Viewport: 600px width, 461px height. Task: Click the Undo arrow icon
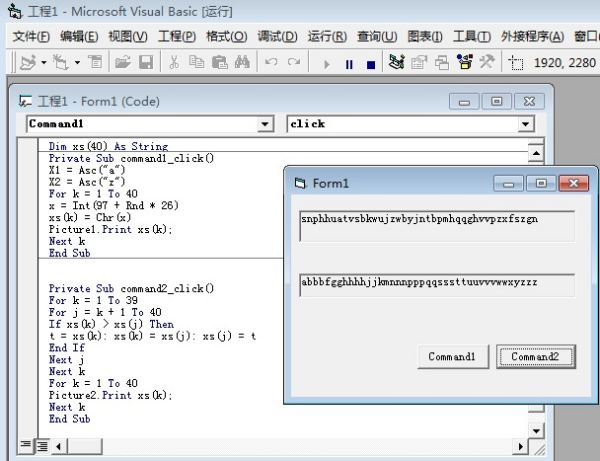[271, 62]
